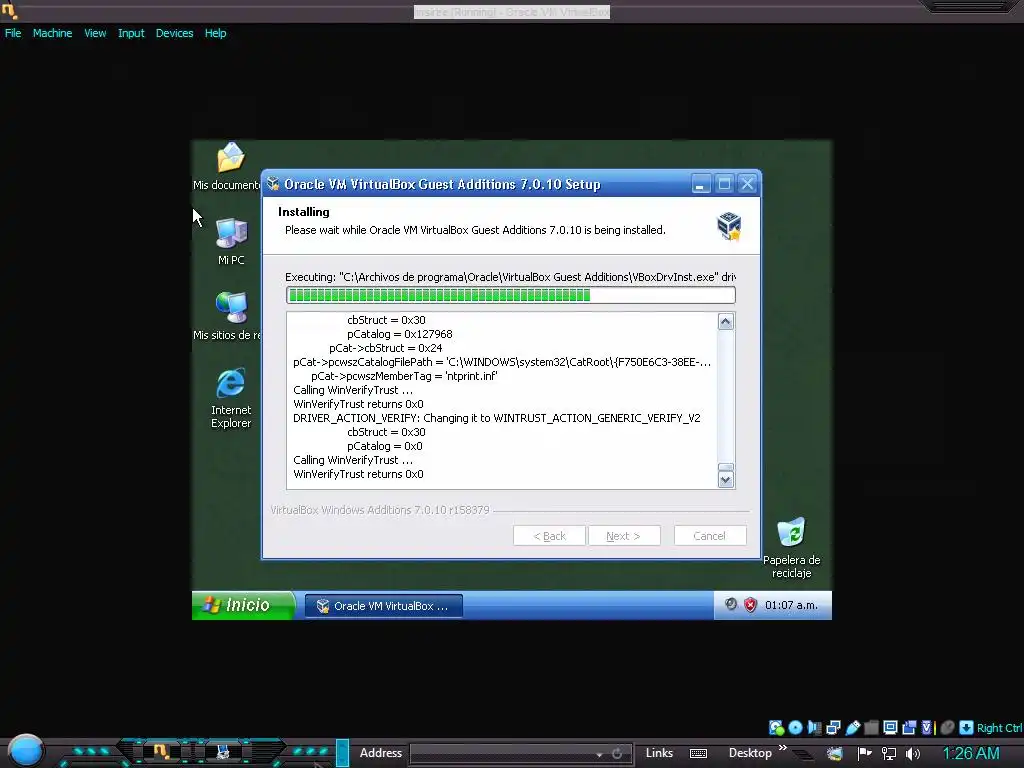Click the VirtualBox window title icon

9,9
